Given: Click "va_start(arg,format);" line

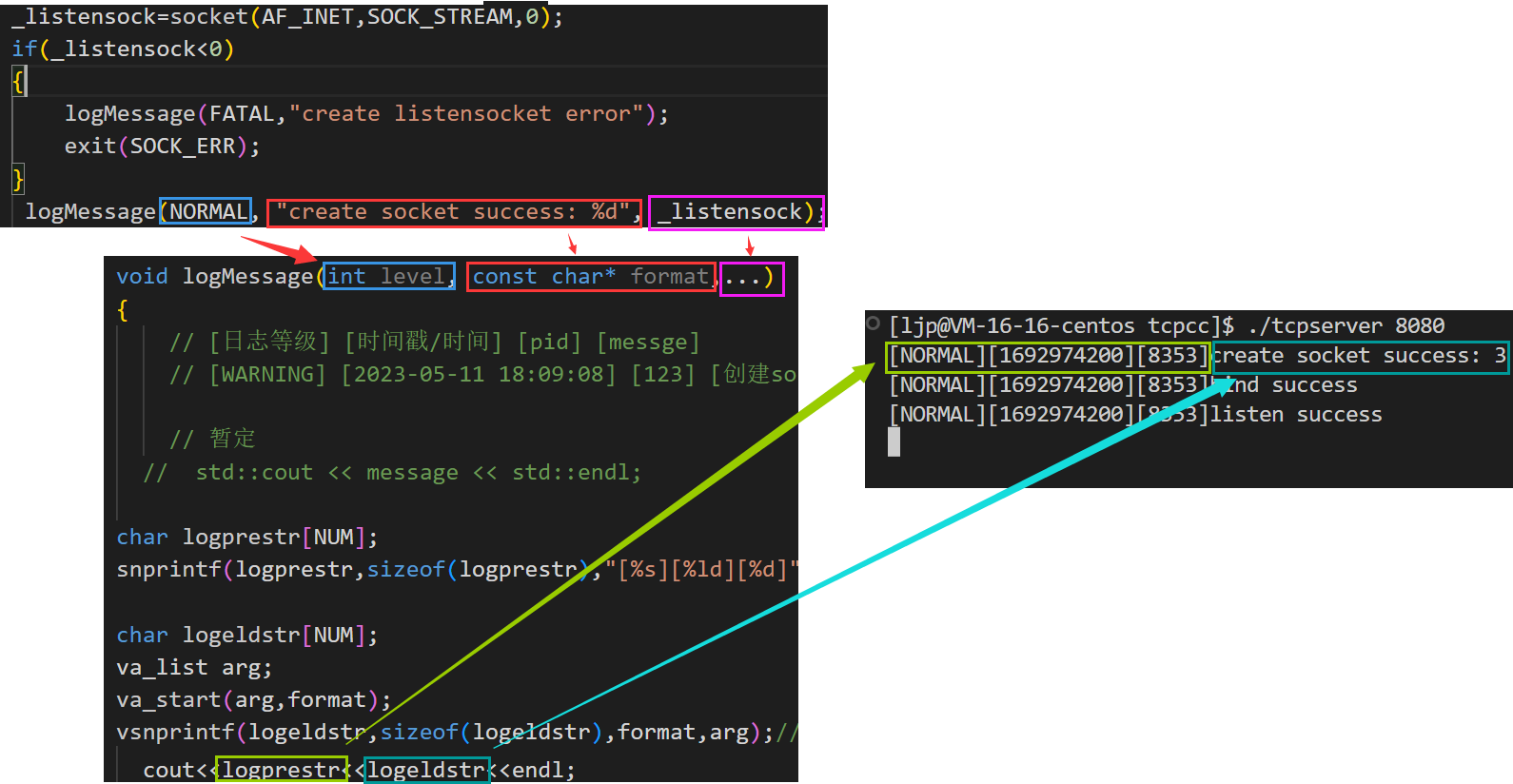Looking at the screenshot, I should pyautogui.click(x=253, y=699).
